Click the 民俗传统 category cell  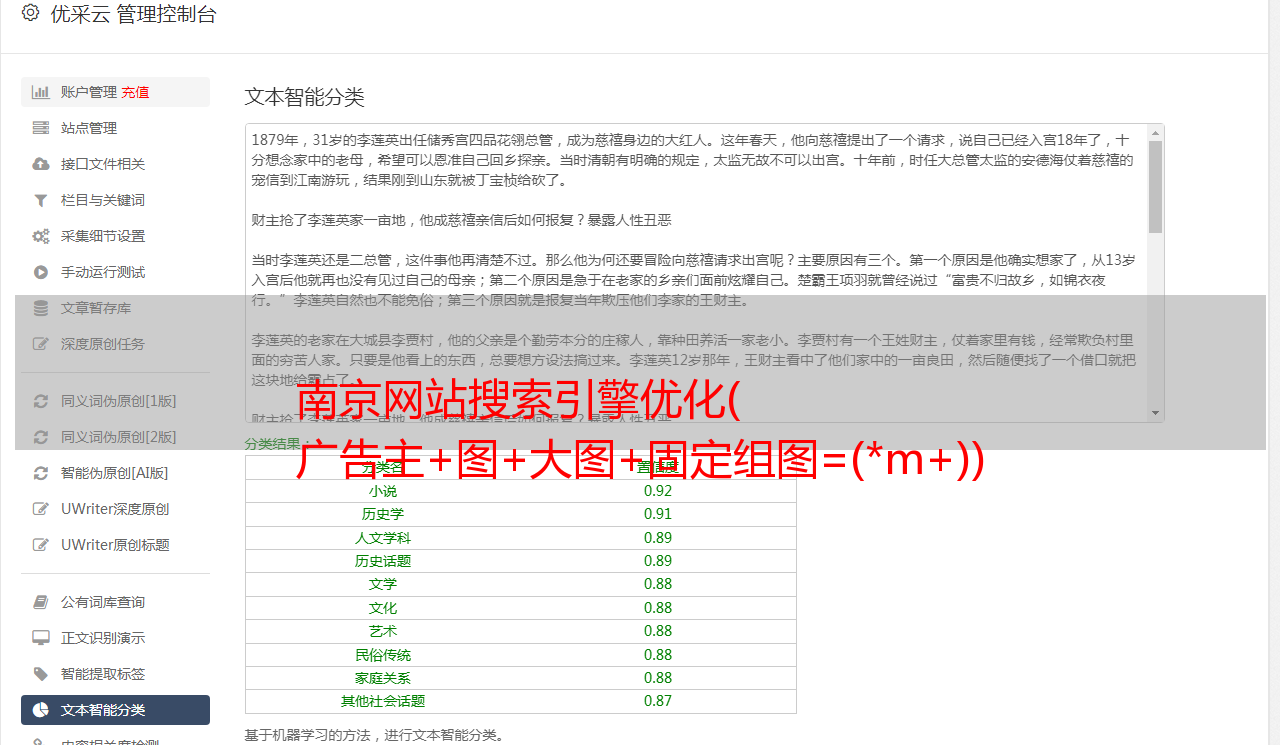tap(383, 655)
